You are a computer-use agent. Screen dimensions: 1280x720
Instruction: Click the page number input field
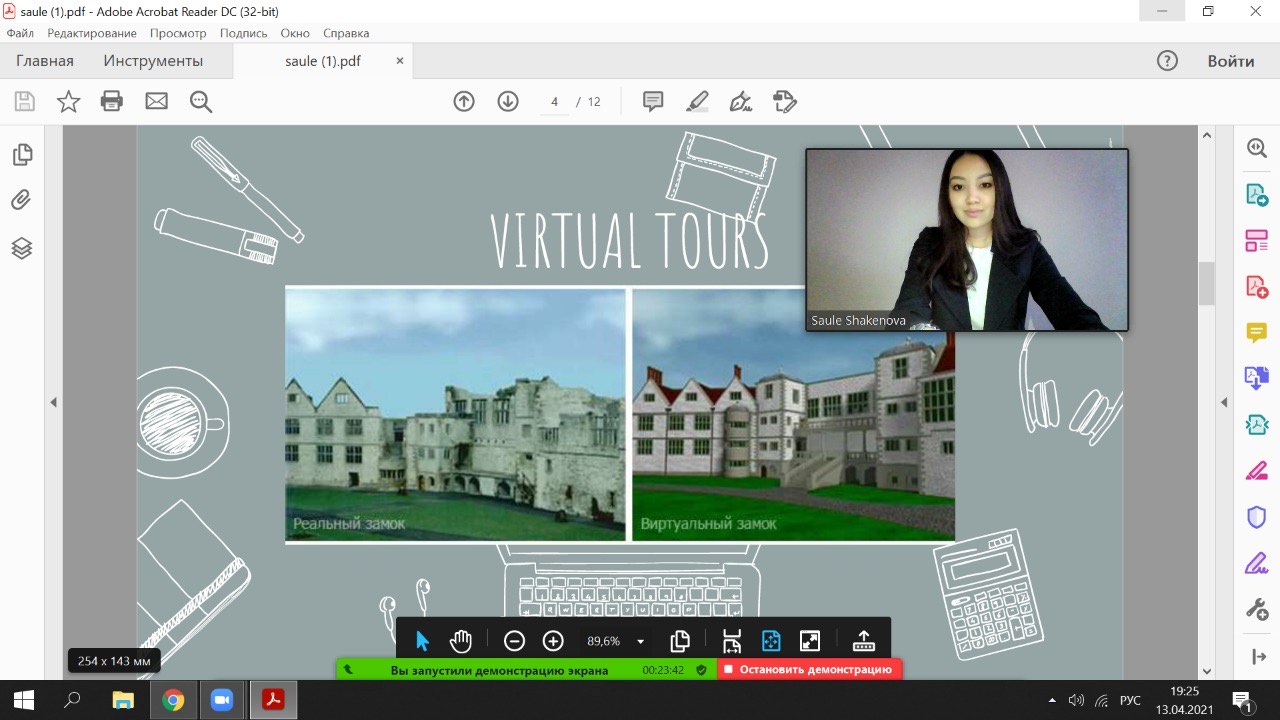point(554,102)
